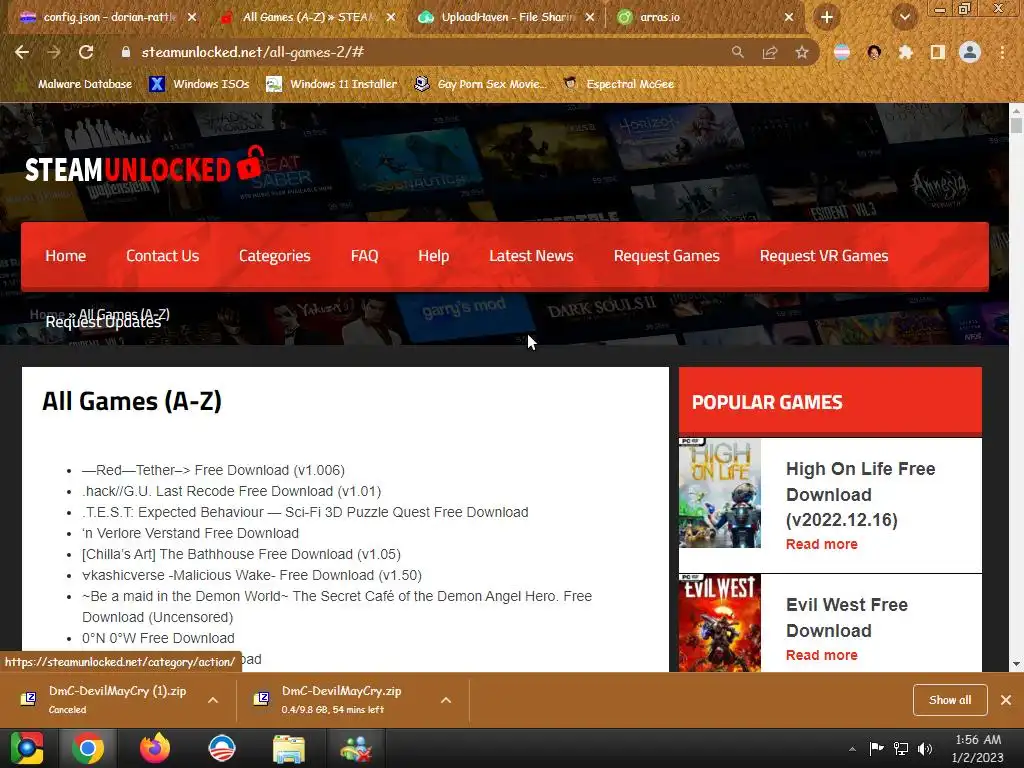Open Chrome from the taskbar
The height and width of the screenshot is (768, 1024).
(88, 748)
